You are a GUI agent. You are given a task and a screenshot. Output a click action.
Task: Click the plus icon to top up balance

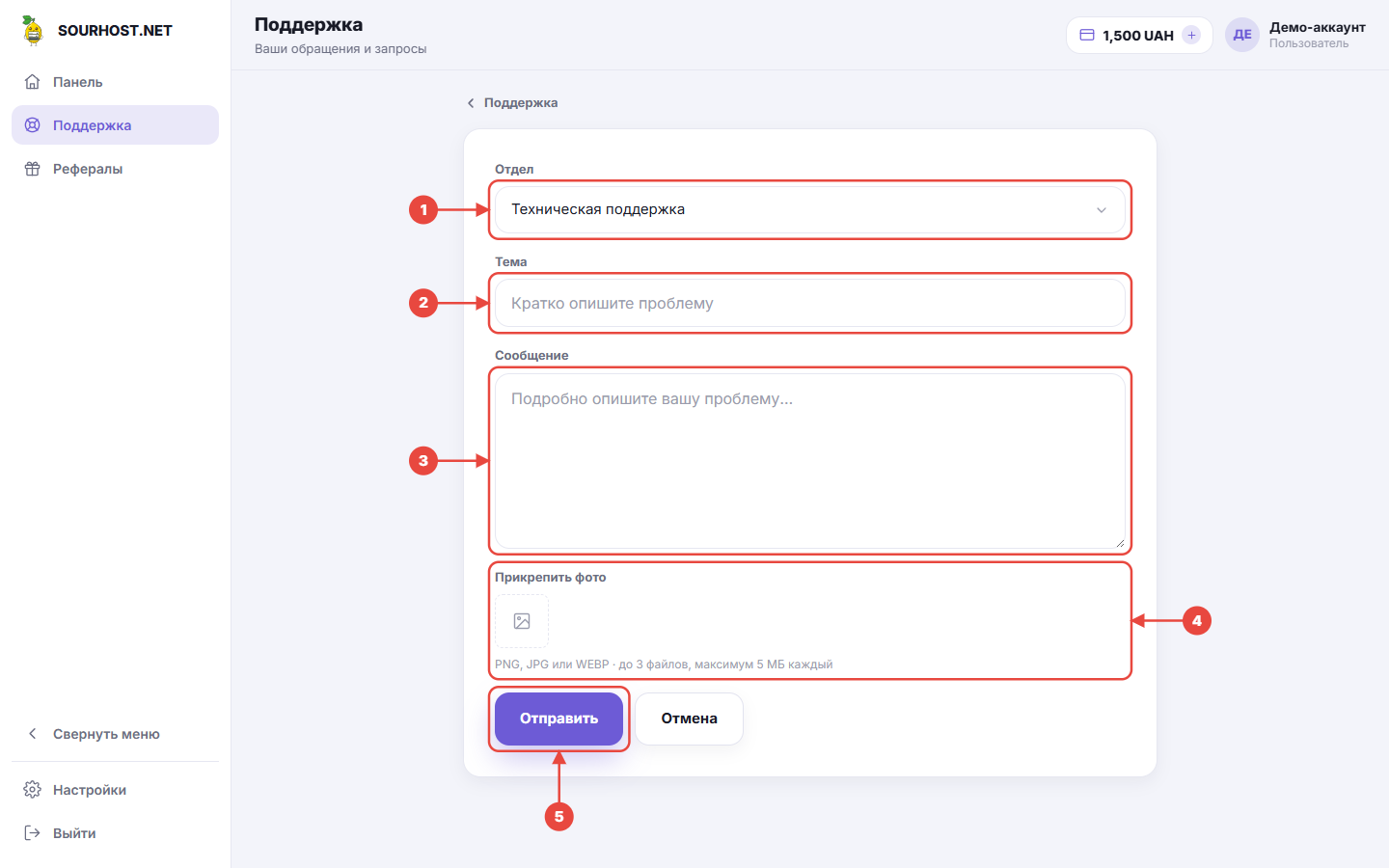click(1191, 35)
